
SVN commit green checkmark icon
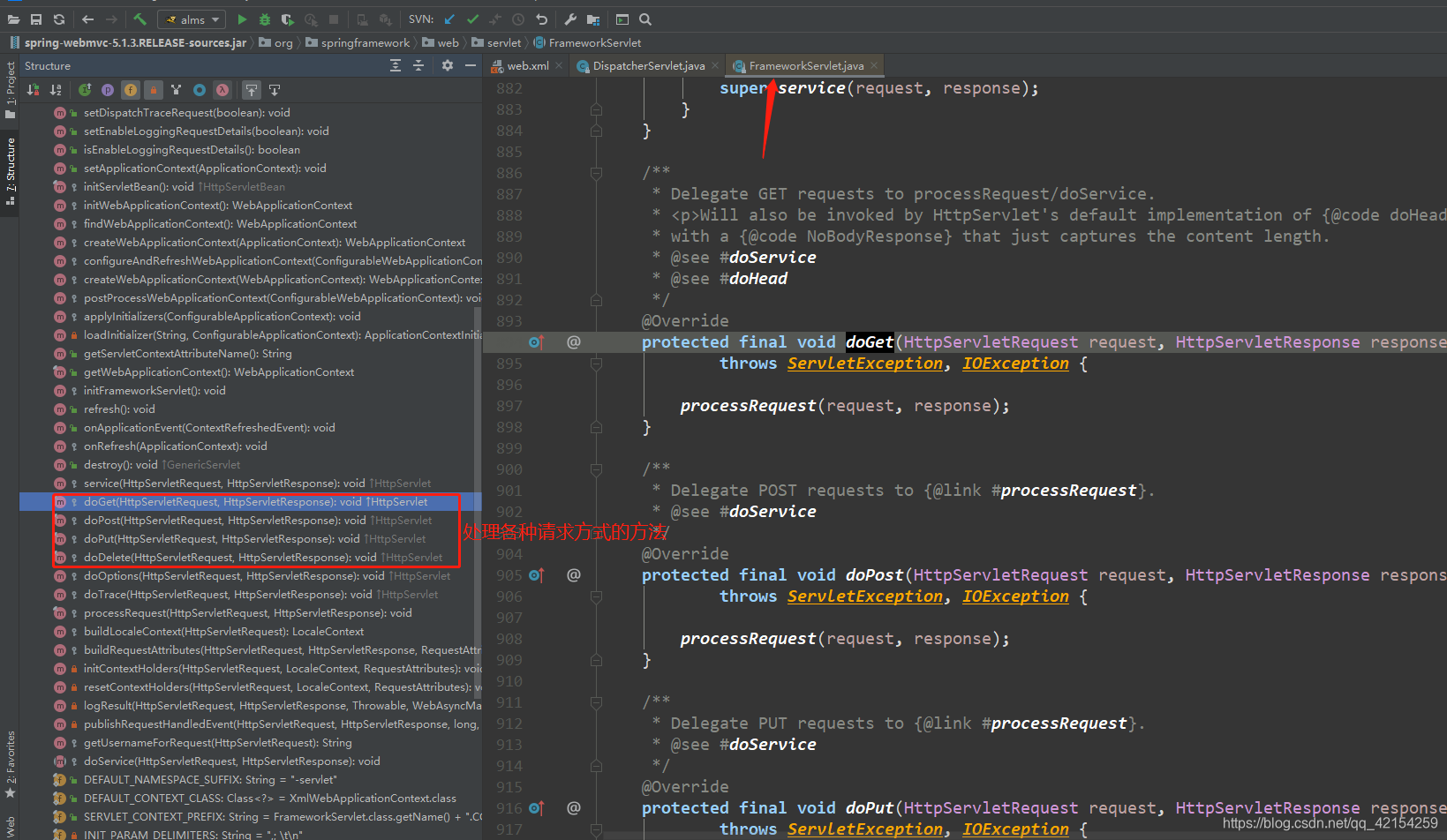point(472,19)
